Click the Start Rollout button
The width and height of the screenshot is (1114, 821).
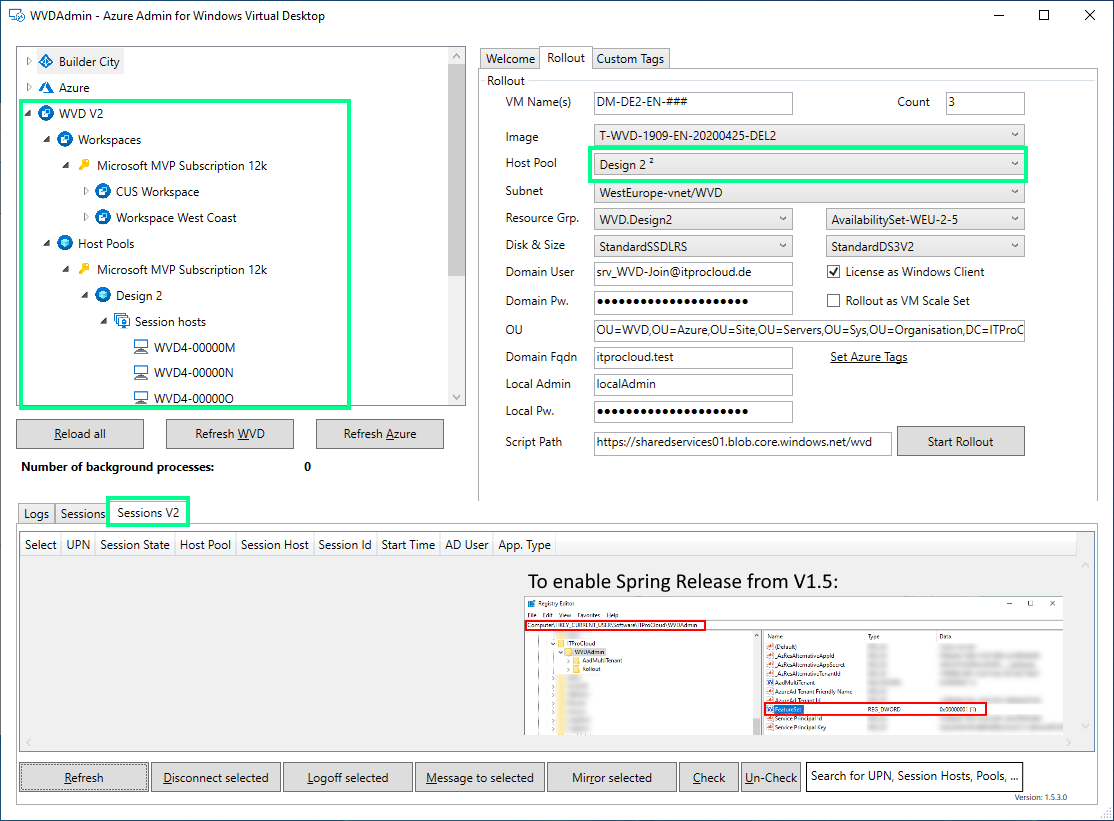pyautogui.click(x=961, y=441)
